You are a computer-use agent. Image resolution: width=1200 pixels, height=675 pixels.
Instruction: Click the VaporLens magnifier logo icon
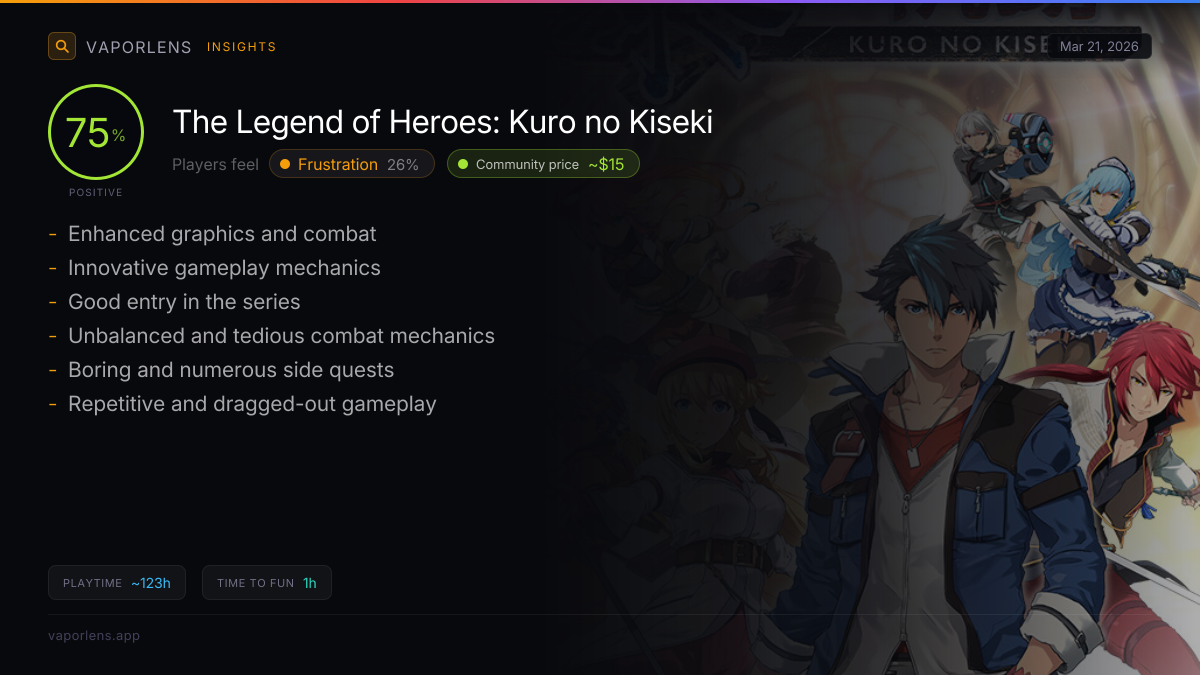click(x=62, y=46)
